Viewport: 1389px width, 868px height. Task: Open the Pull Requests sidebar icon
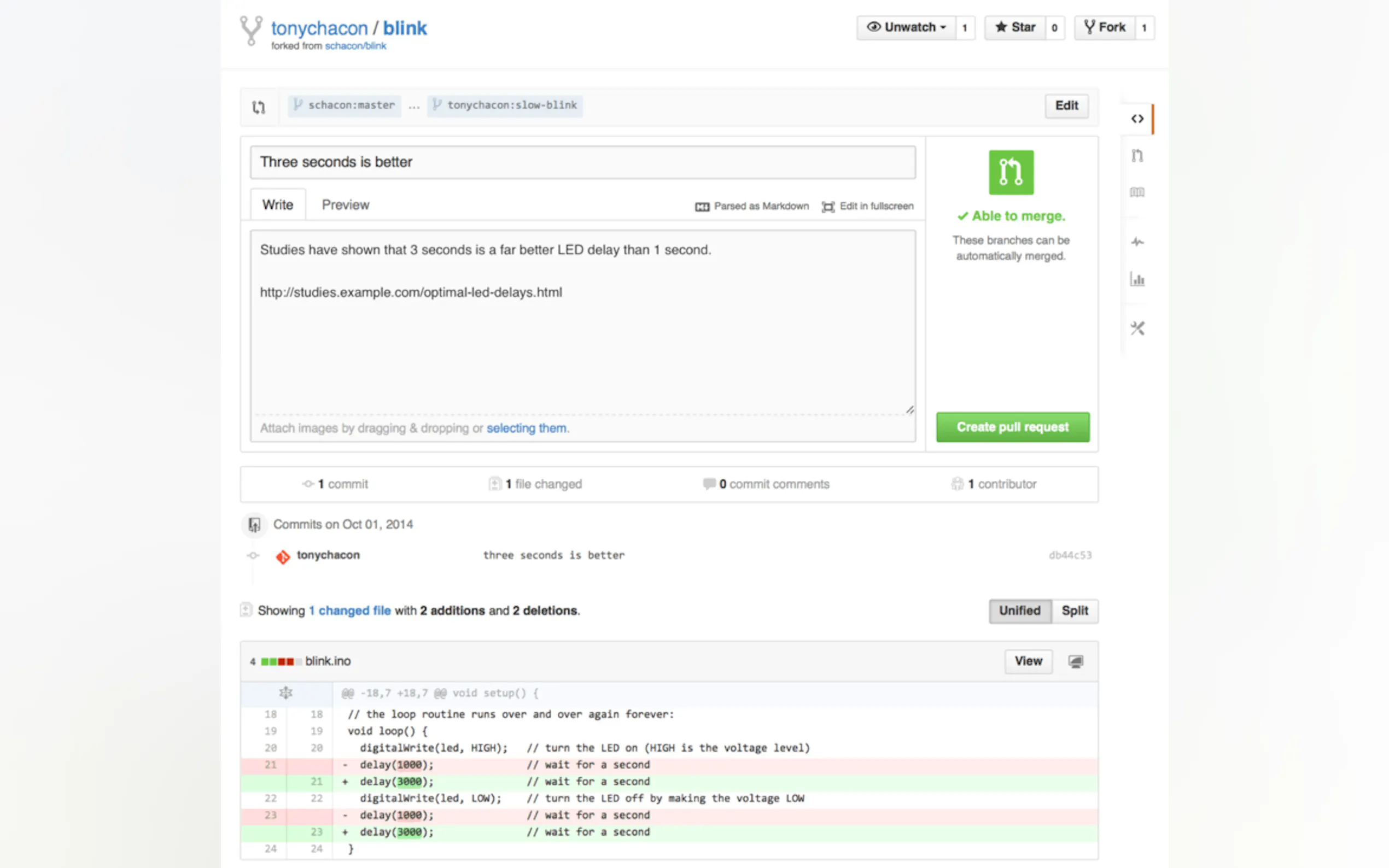pyautogui.click(x=1137, y=156)
